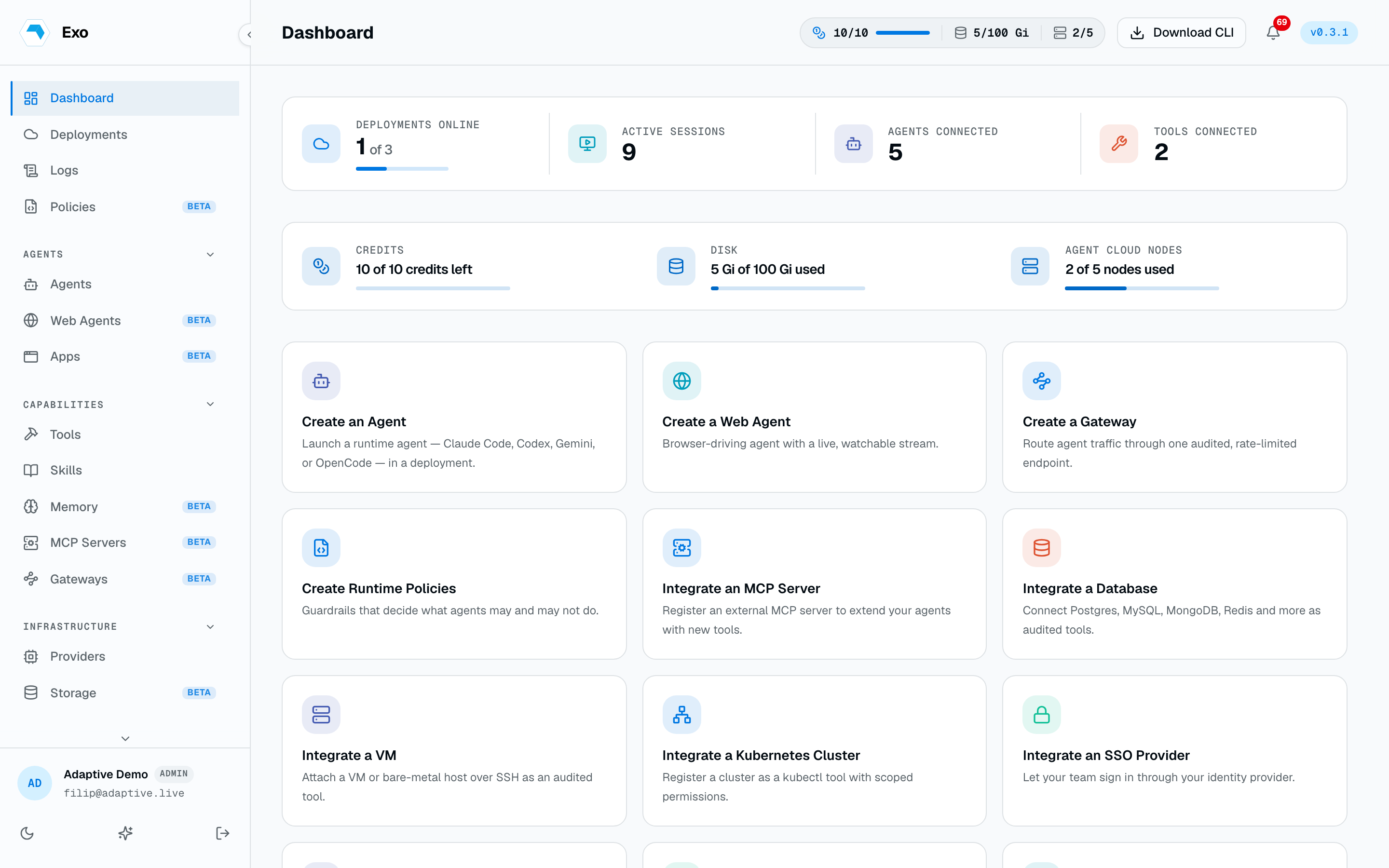Click the log out icon
The image size is (1389, 868).
click(223, 833)
